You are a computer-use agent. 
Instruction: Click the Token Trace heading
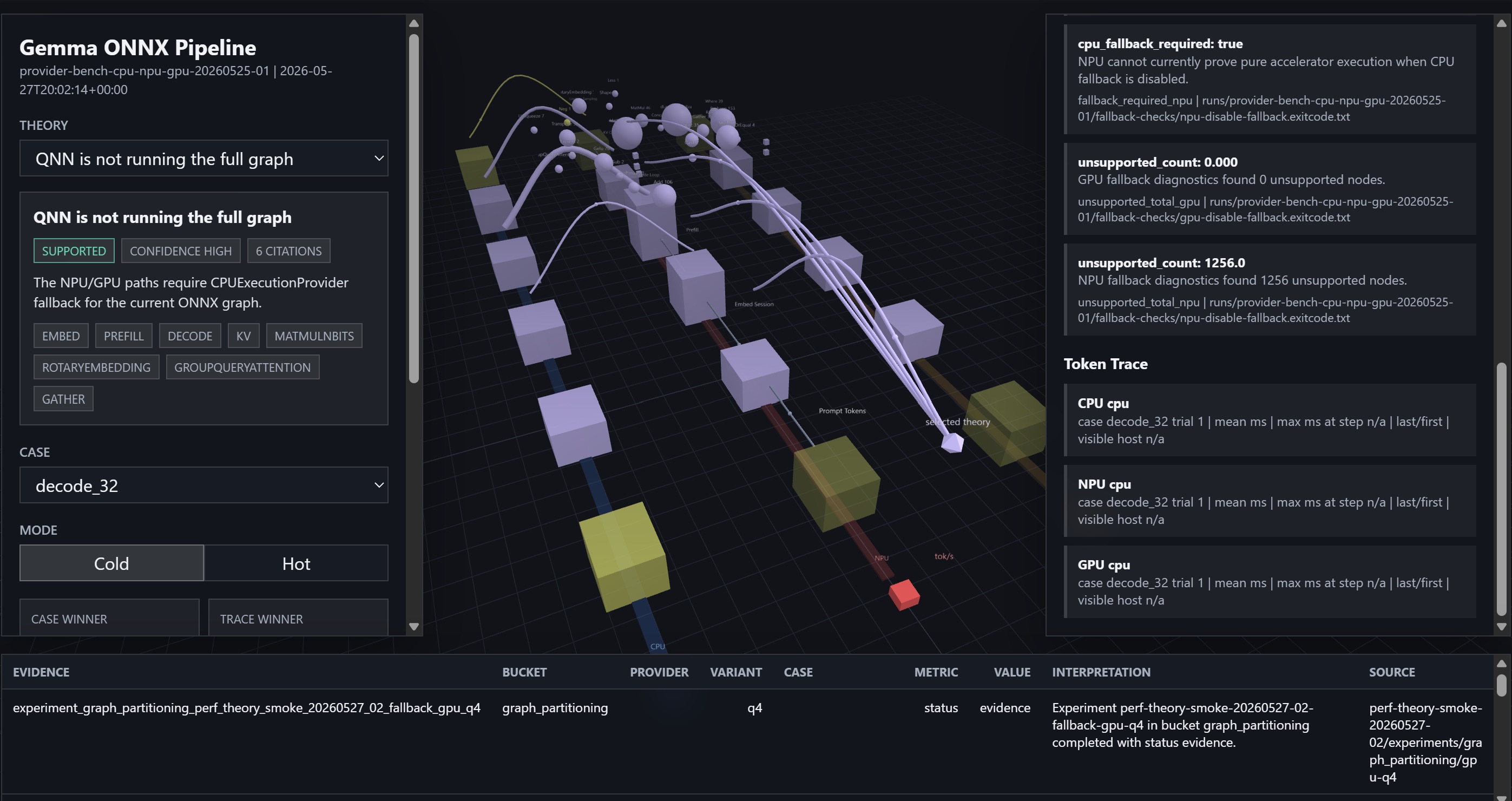click(x=1105, y=364)
